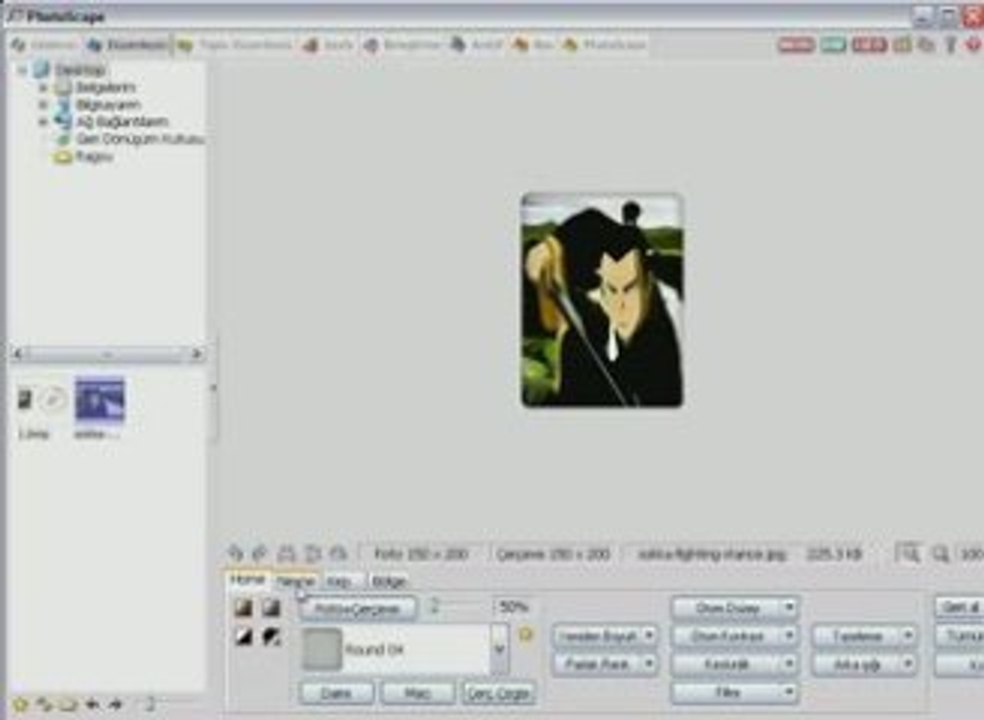Viewport: 984px width, 720px height.
Task: Open the Düzenleyici editor tab
Action: click(x=127, y=45)
